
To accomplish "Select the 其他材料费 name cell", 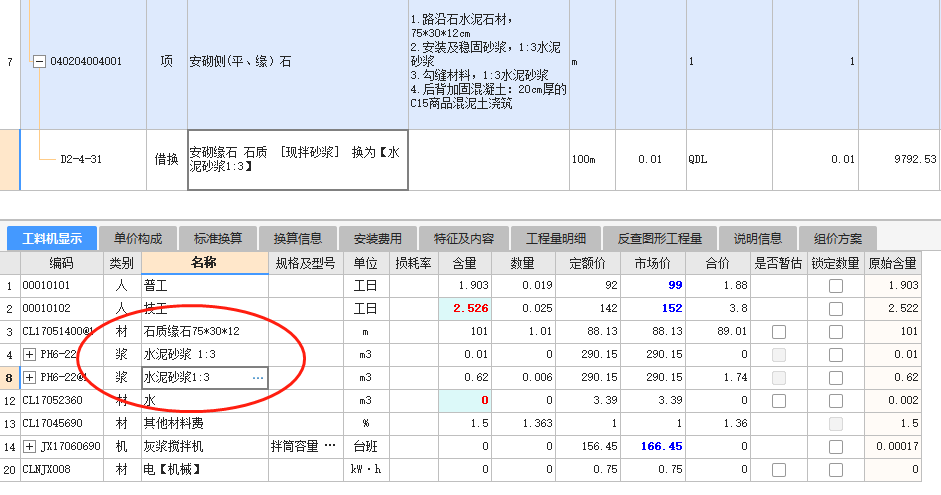I will (x=204, y=424).
